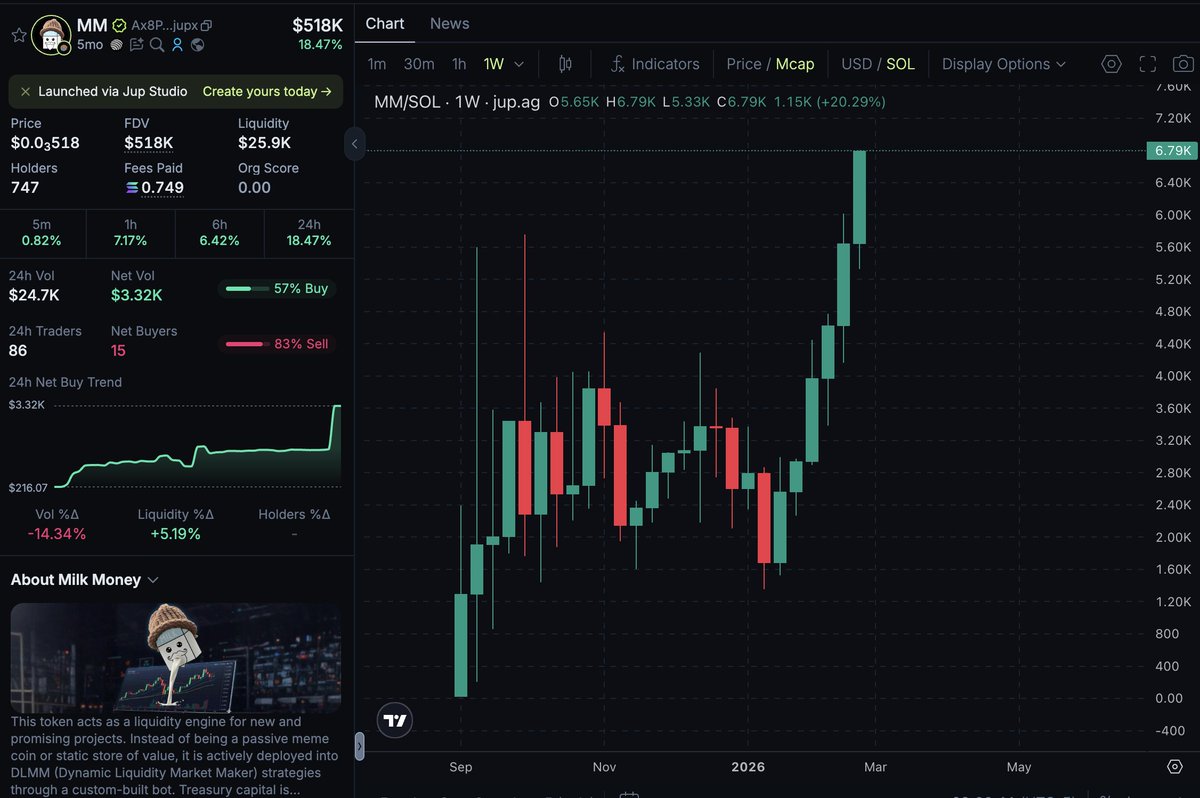Image resolution: width=1200 pixels, height=798 pixels.
Task: Click the TradingView logo on the chart
Action: 394,719
